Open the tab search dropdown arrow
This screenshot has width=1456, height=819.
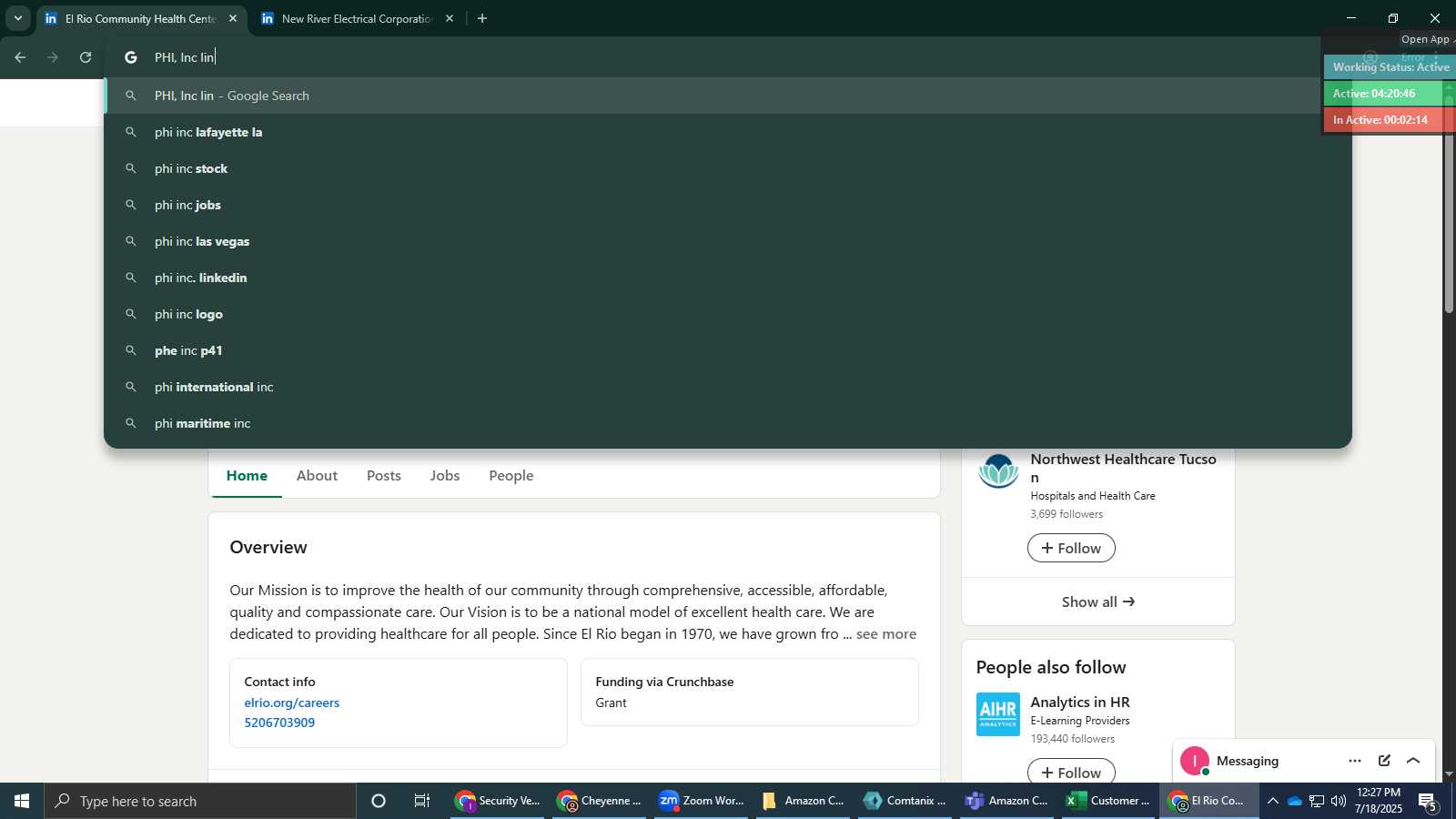pos(17,18)
